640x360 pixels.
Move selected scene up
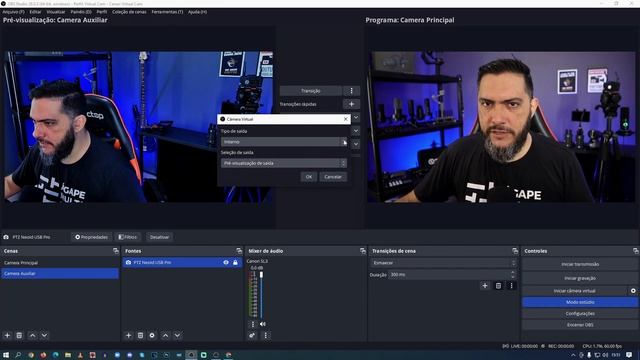(33, 335)
